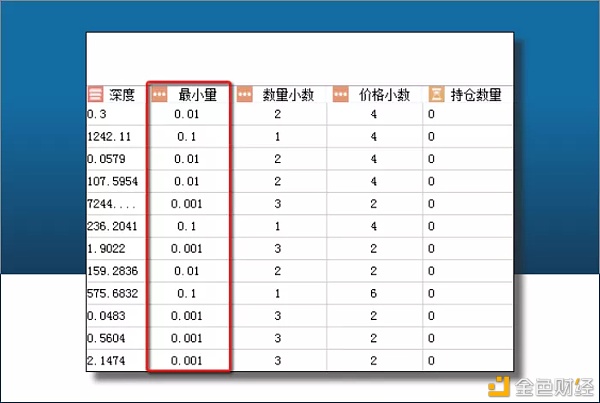
Task: Click 最小量 value 0.001 in the 2.1474 row
Action: (x=186, y=361)
